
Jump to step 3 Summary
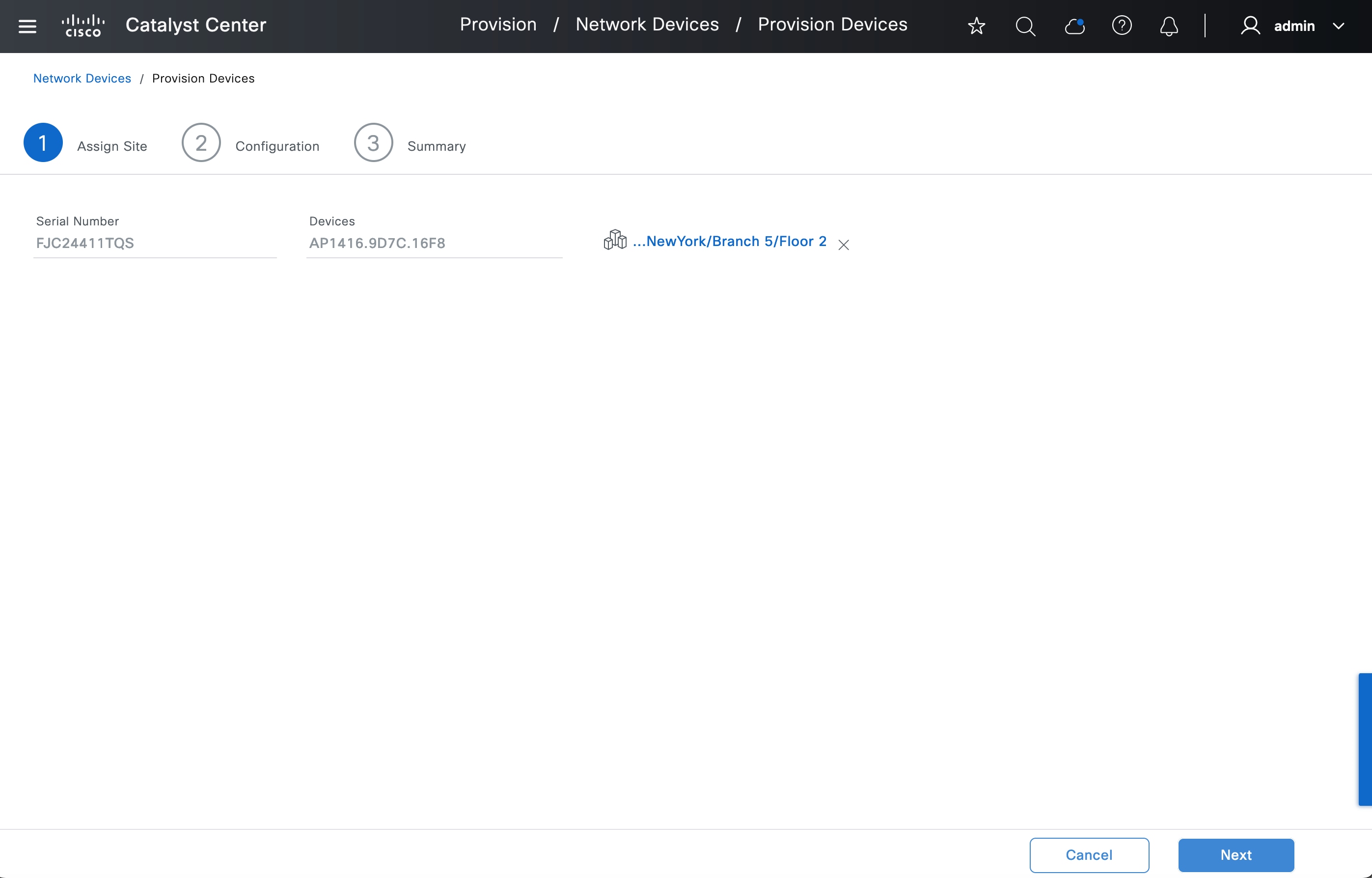pos(373,142)
